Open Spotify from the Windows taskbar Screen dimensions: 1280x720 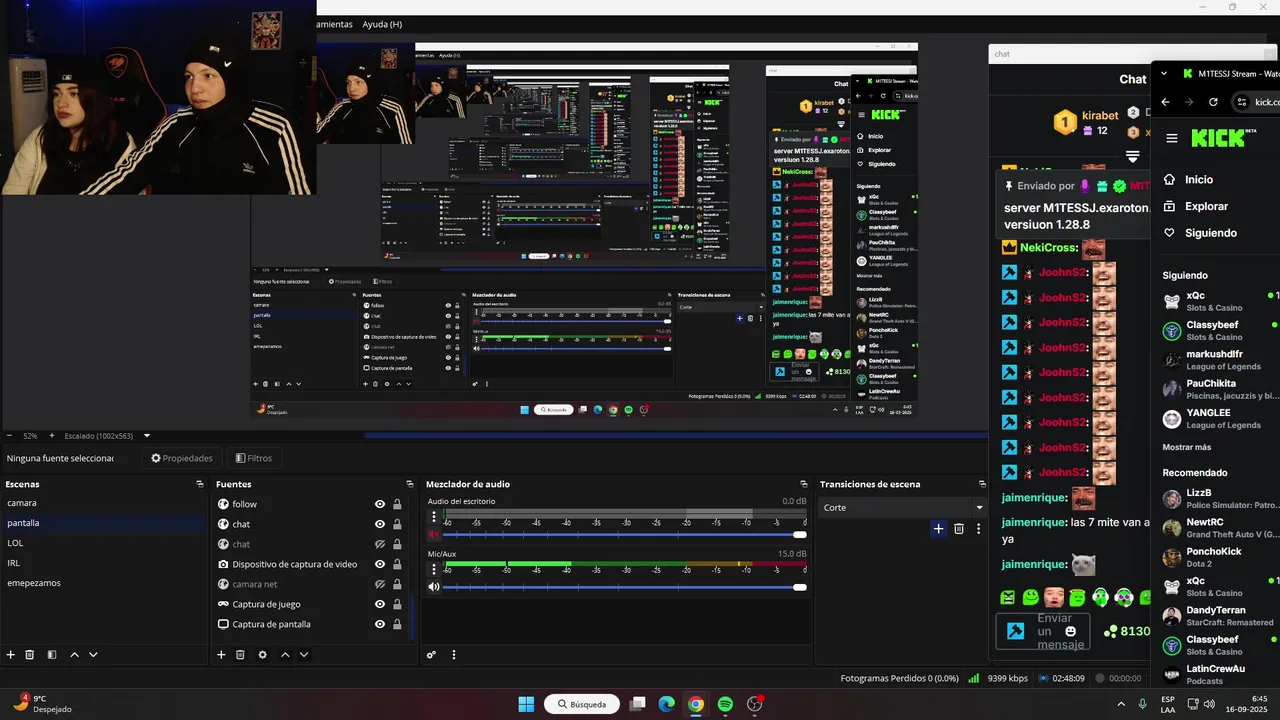pyautogui.click(x=725, y=704)
